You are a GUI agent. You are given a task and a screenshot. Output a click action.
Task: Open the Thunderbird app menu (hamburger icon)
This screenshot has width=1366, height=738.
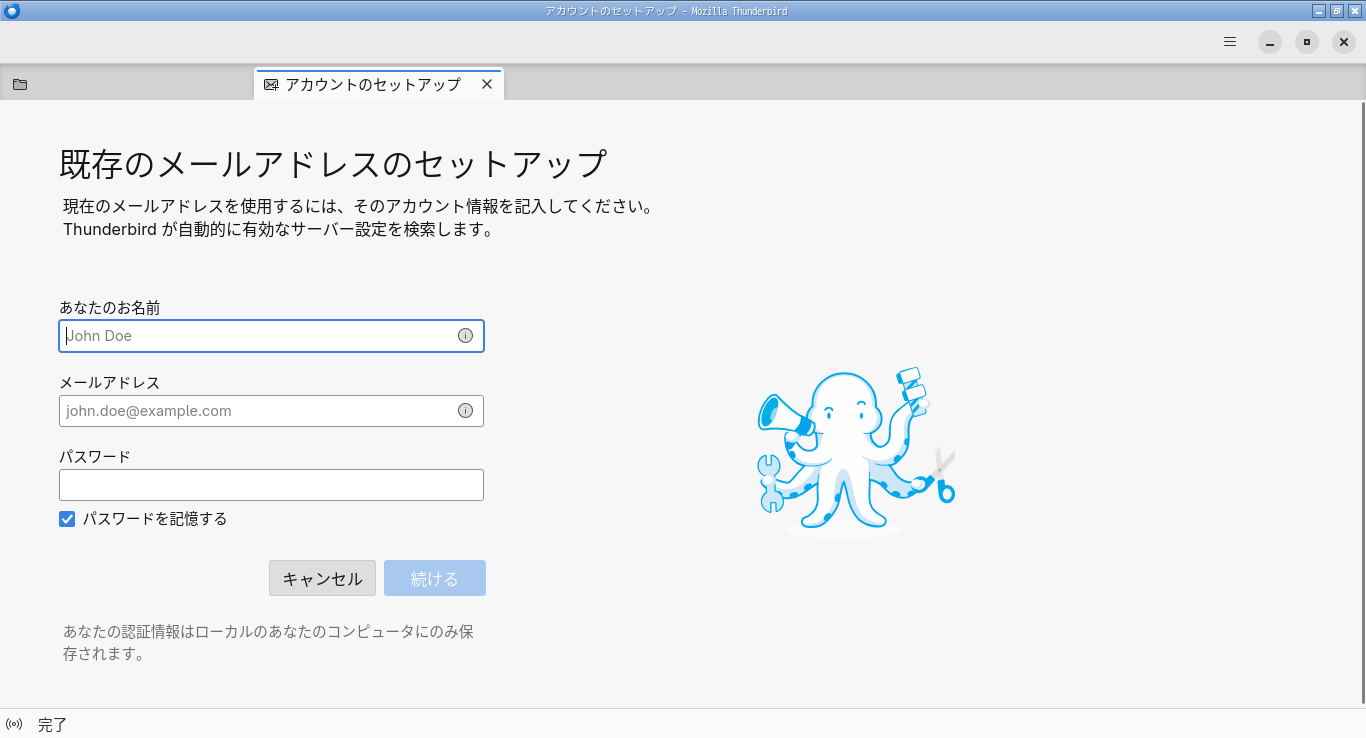1229,42
